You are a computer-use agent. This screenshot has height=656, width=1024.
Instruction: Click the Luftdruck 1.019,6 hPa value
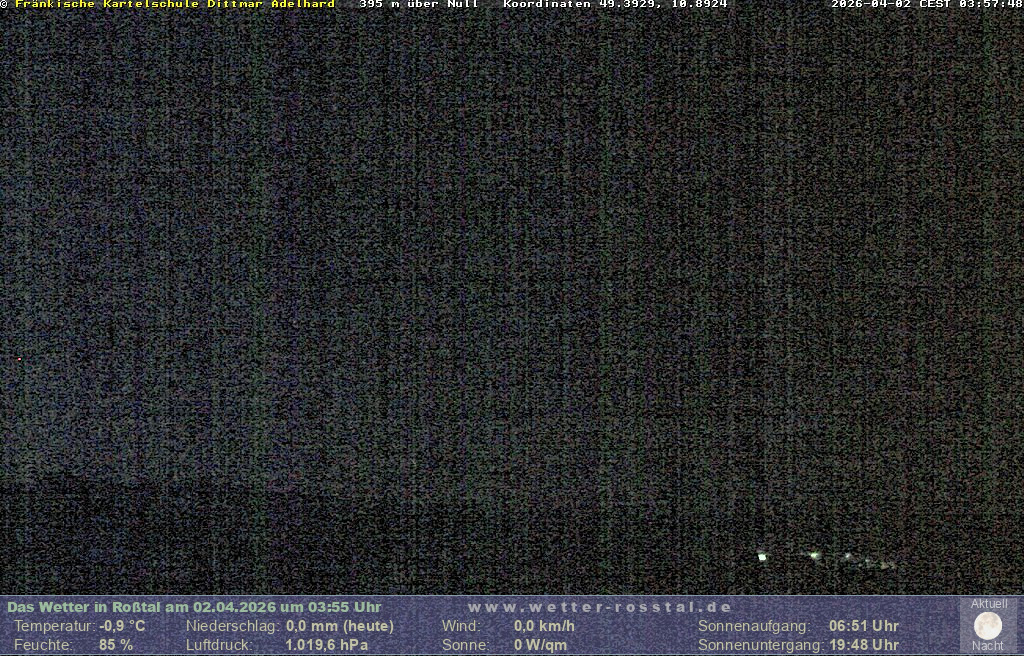(327, 645)
